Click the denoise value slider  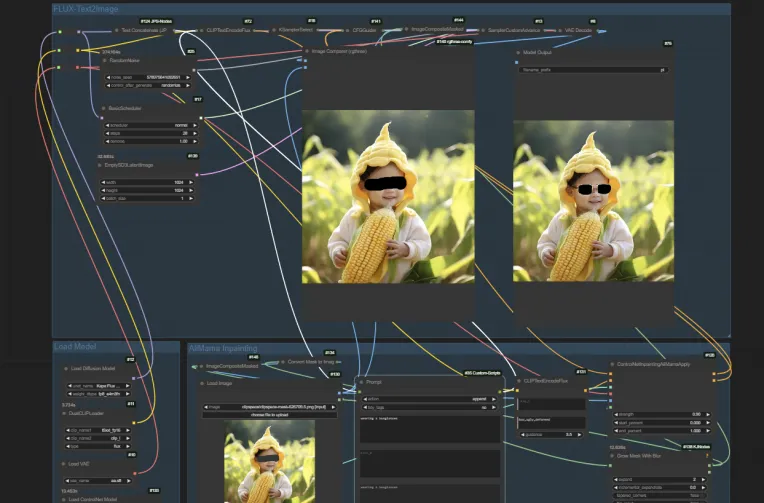coord(152,141)
